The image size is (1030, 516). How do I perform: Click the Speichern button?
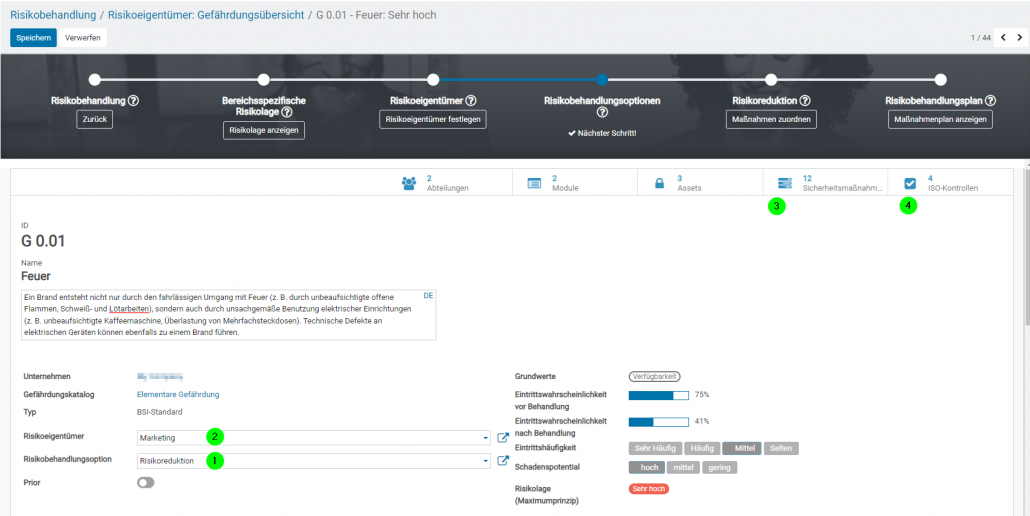click(x=33, y=38)
